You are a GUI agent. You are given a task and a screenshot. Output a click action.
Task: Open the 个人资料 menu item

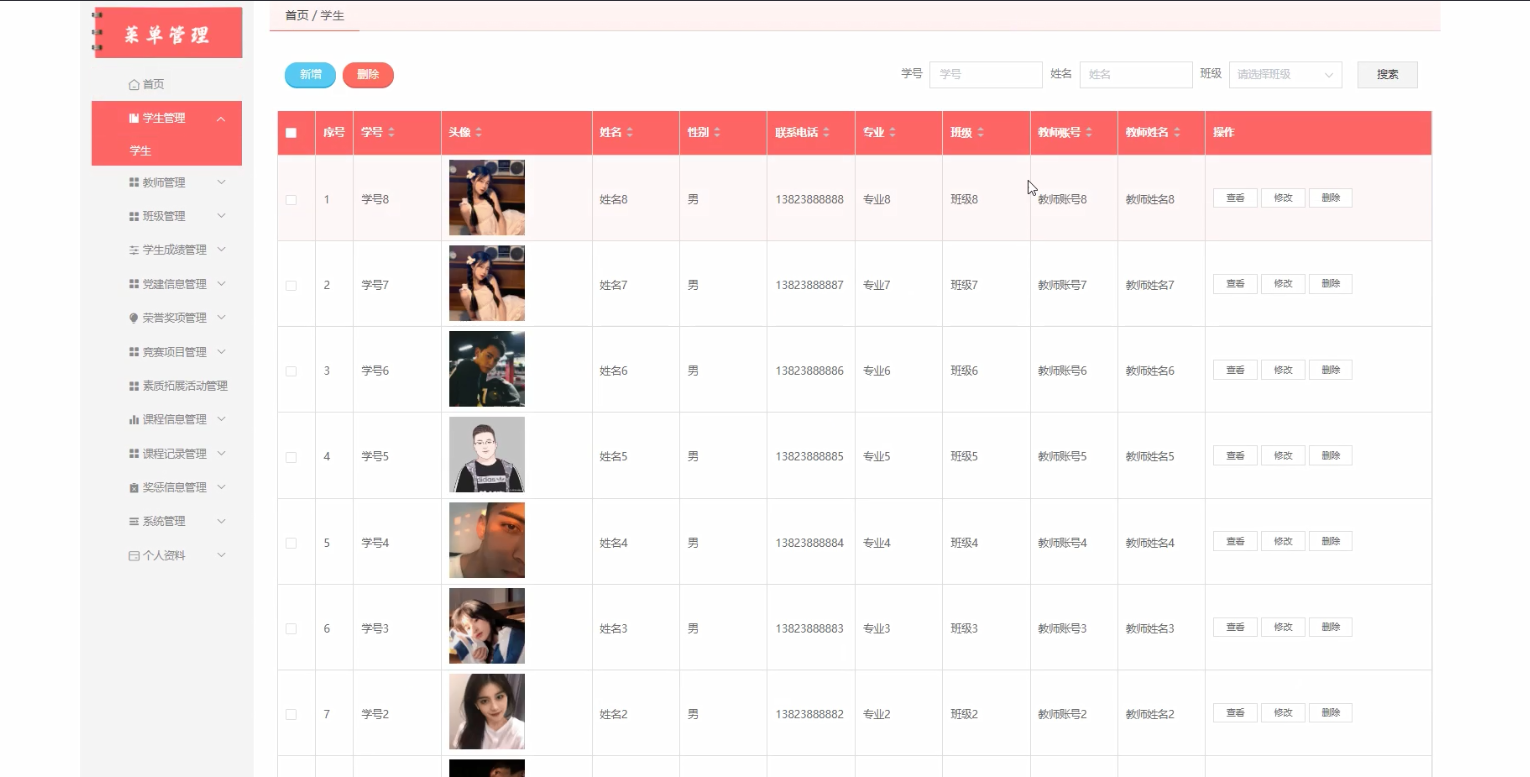[166, 555]
